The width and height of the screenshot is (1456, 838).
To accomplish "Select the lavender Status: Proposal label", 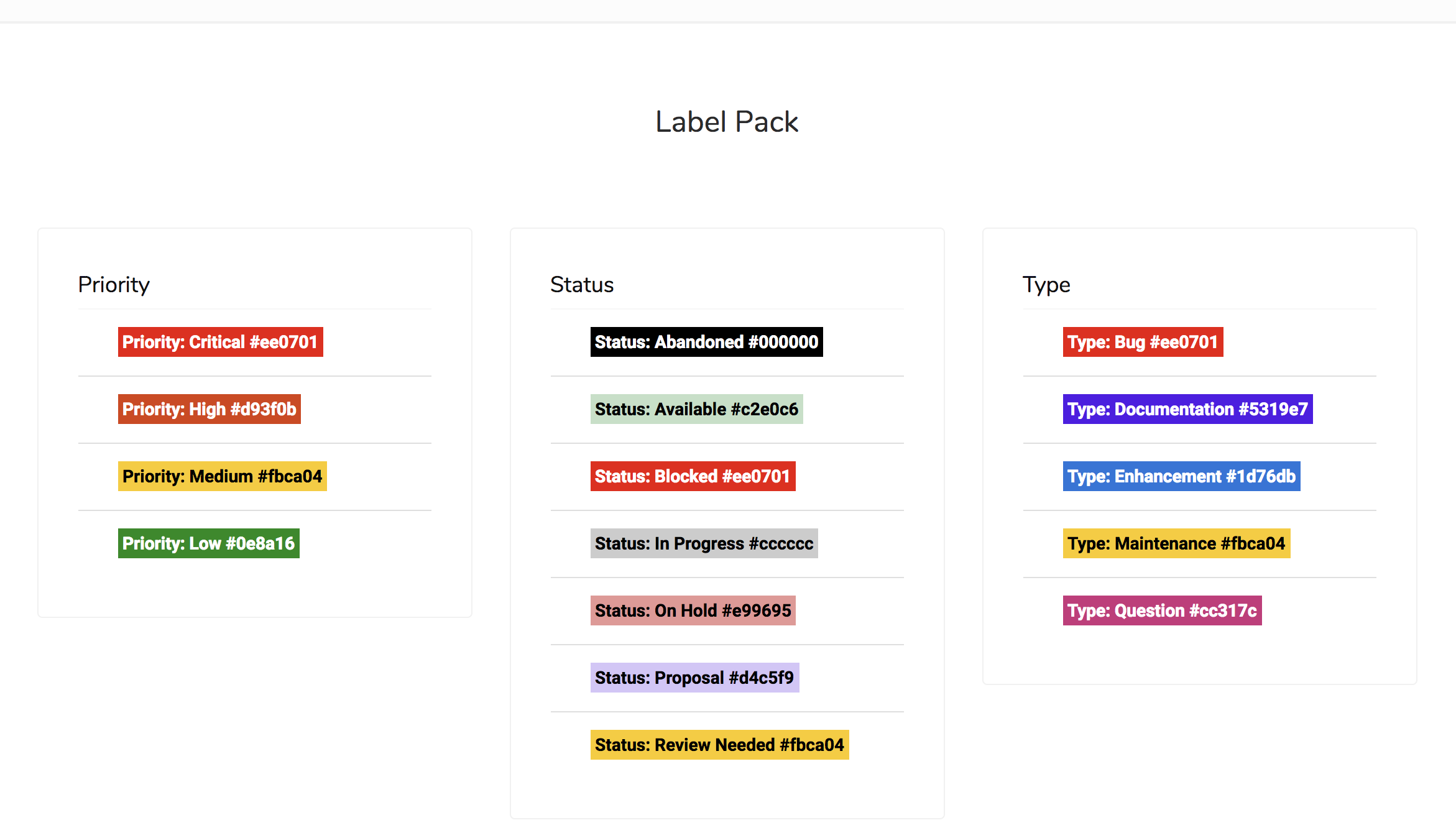I will [x=694, y=678].
